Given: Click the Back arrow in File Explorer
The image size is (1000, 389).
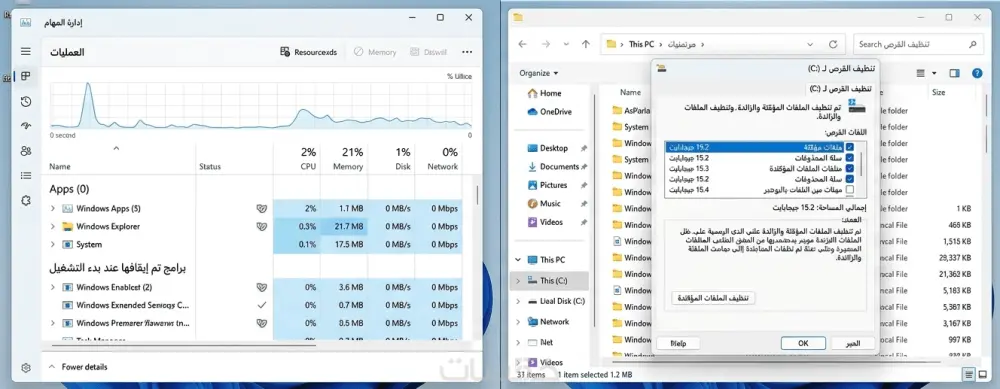Looking at the screenshot, I should 522,44.
